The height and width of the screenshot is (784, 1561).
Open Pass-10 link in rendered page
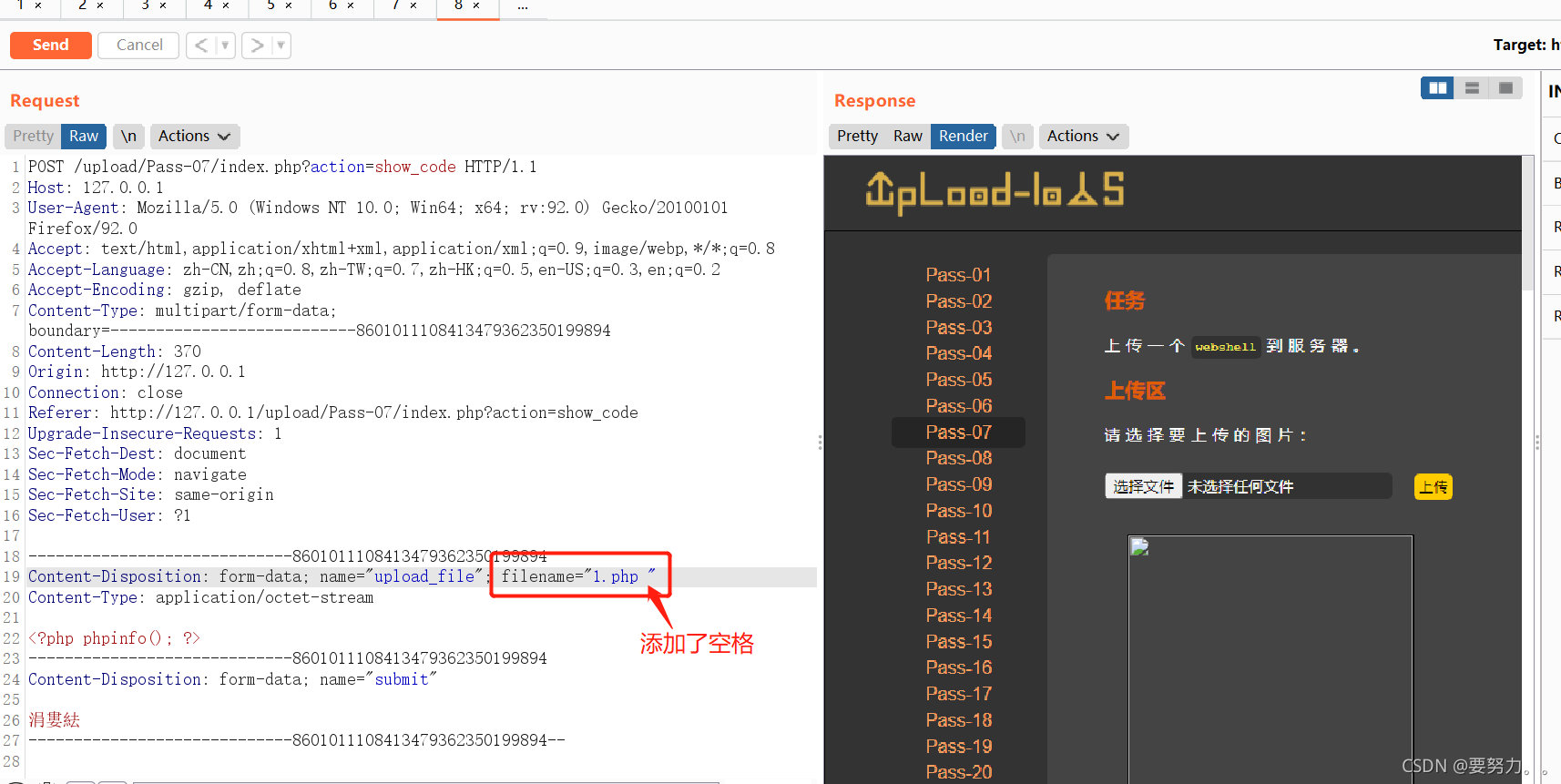pyautogui.click(x=958, y=511)
